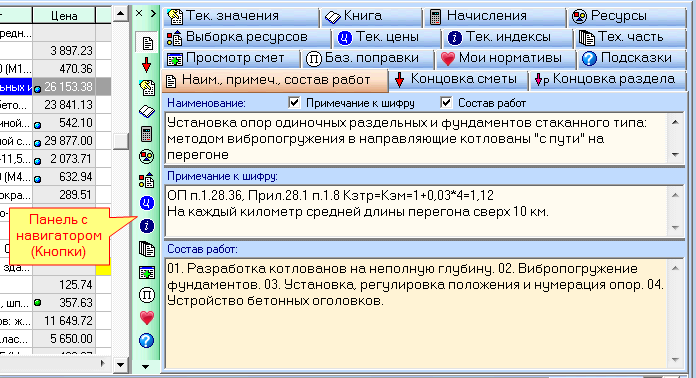Open the Просмотр смет tab
The height and width of the screenshot is (378, 696).
(x=232, y=58)
